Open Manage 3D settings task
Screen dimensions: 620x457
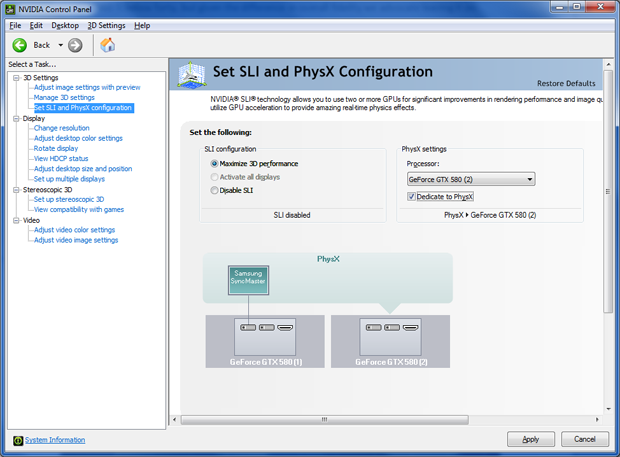(64, 98)
